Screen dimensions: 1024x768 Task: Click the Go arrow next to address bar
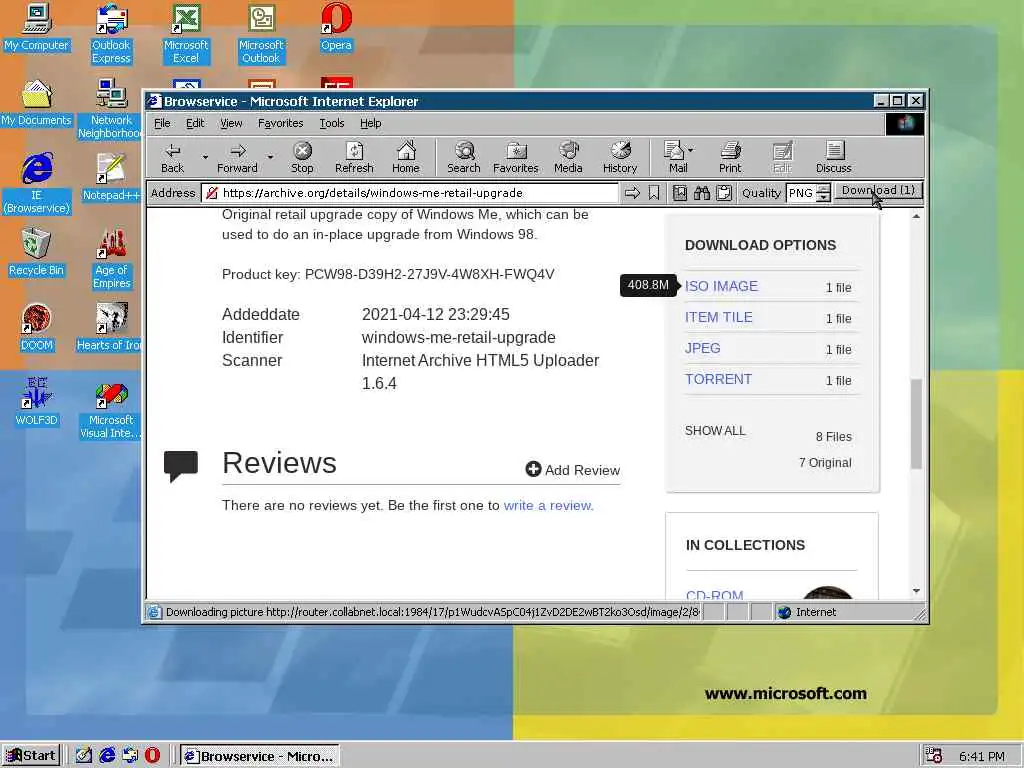point(632,193)
